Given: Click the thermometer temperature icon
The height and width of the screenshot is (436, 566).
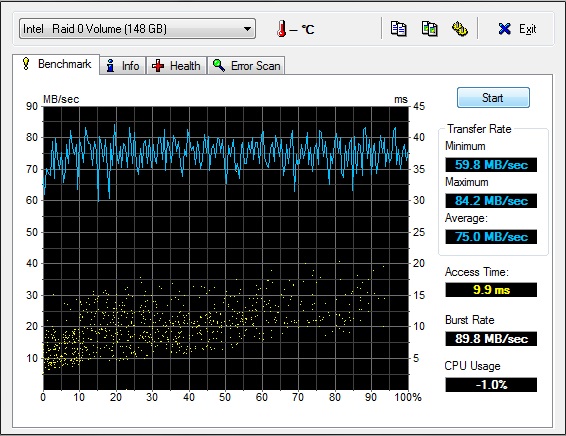Looking at the screenshot, I should (x=282, y=29).
